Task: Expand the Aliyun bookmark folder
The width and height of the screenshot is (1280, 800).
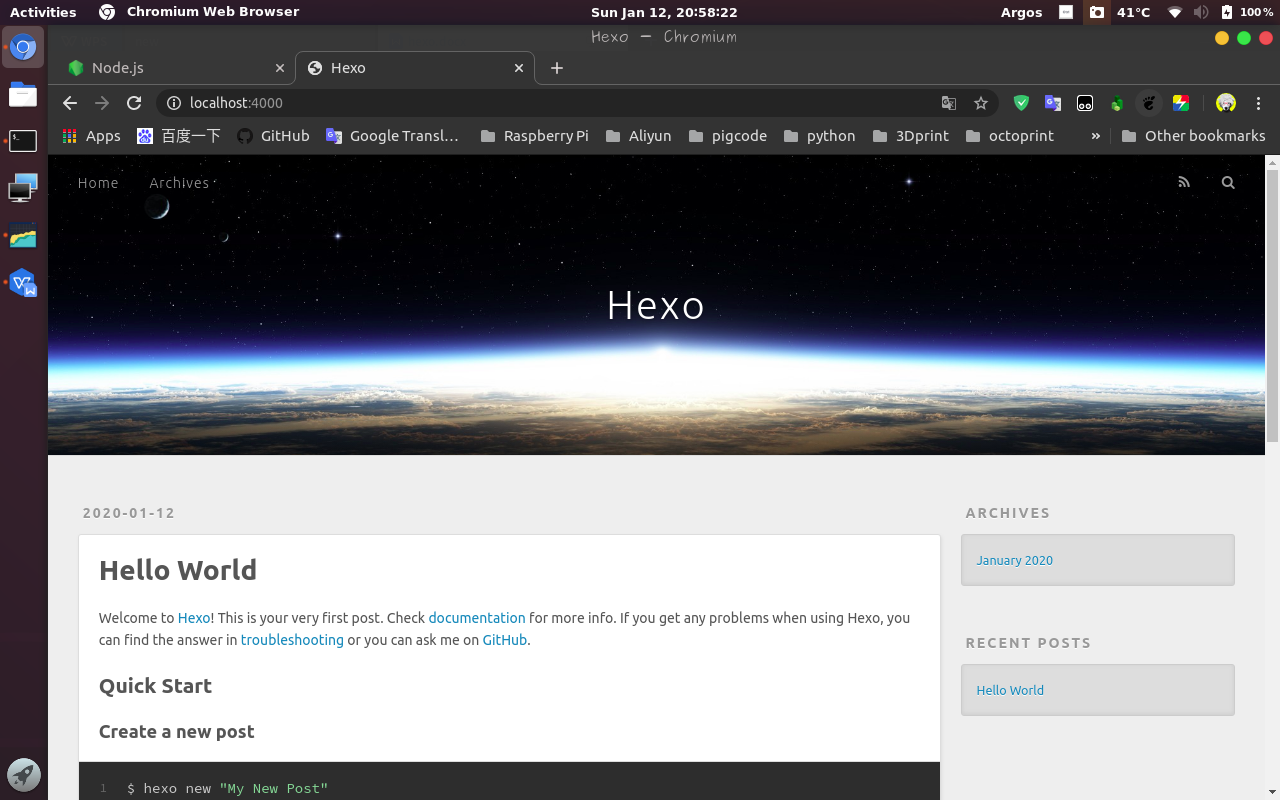Action: click(638, 136)
